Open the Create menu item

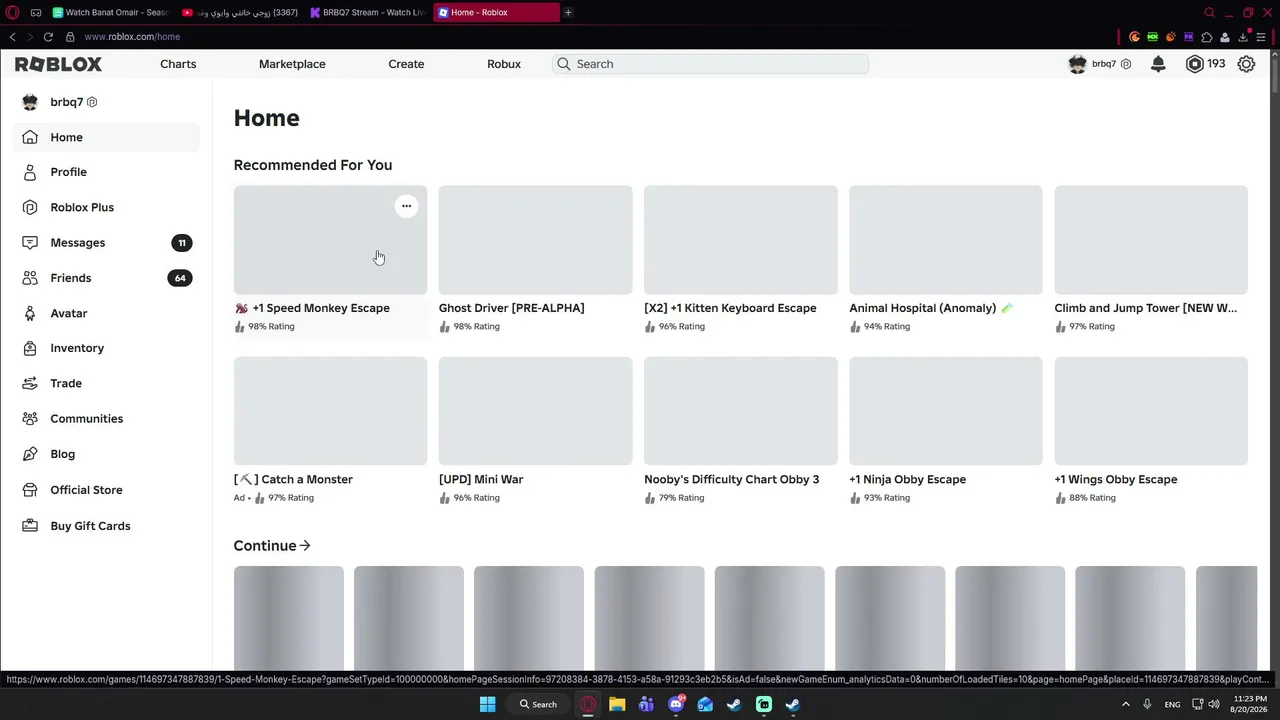(x=406, y=64)
